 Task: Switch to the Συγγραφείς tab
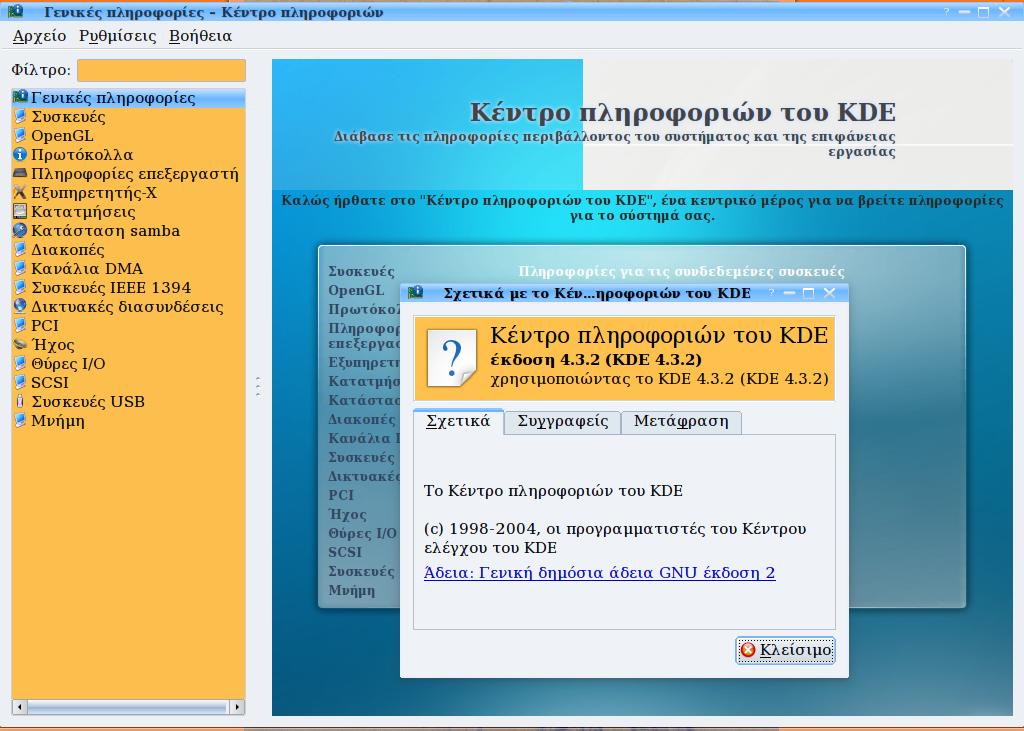(x=562, y=422)
